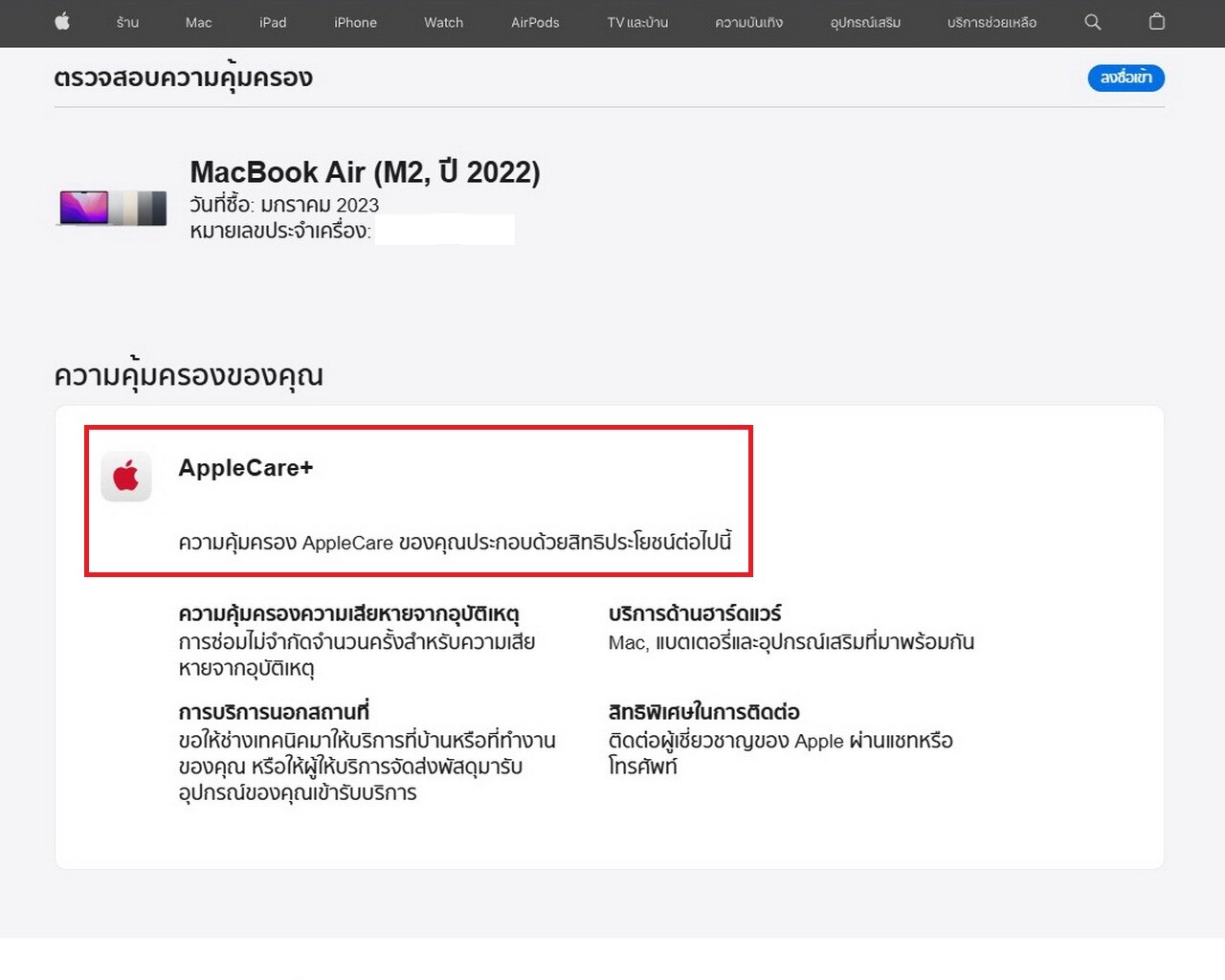This screenshot has height=980, width=1225.
Task: Click the การบริการนอกสถานที่ heading
Action: (274, 712)
